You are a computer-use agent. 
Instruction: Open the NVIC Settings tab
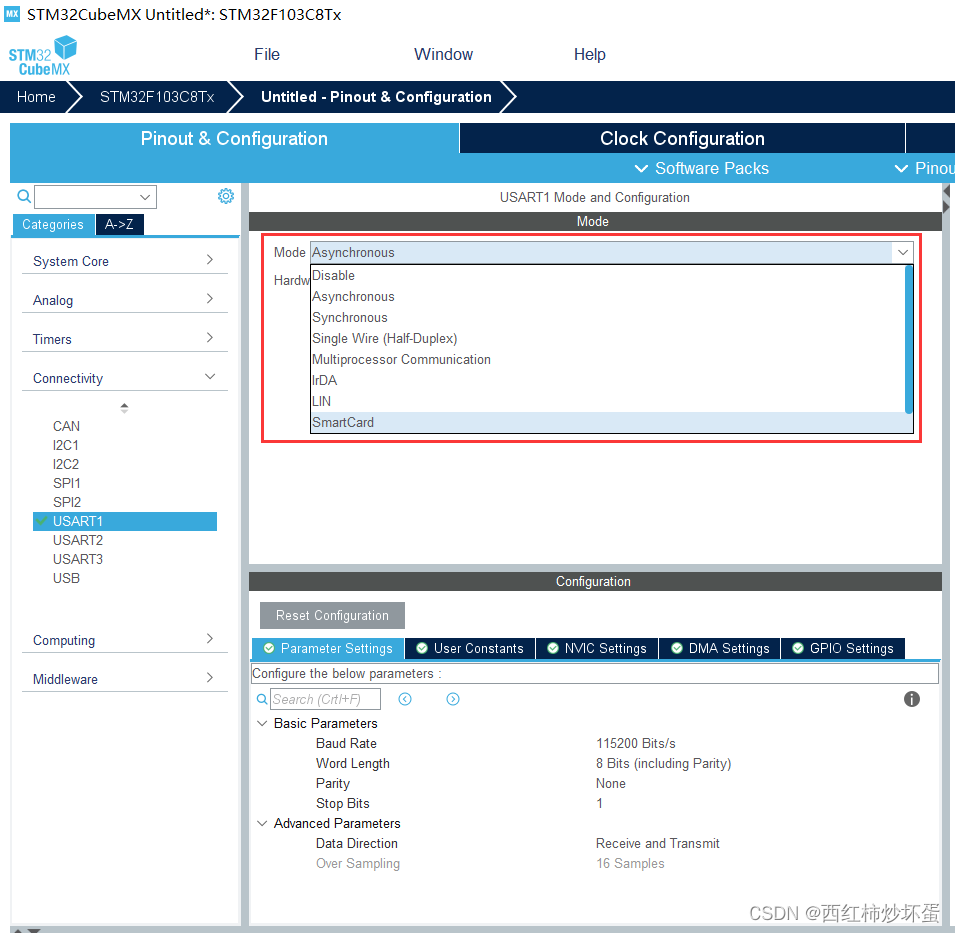[x=597, y=649]
